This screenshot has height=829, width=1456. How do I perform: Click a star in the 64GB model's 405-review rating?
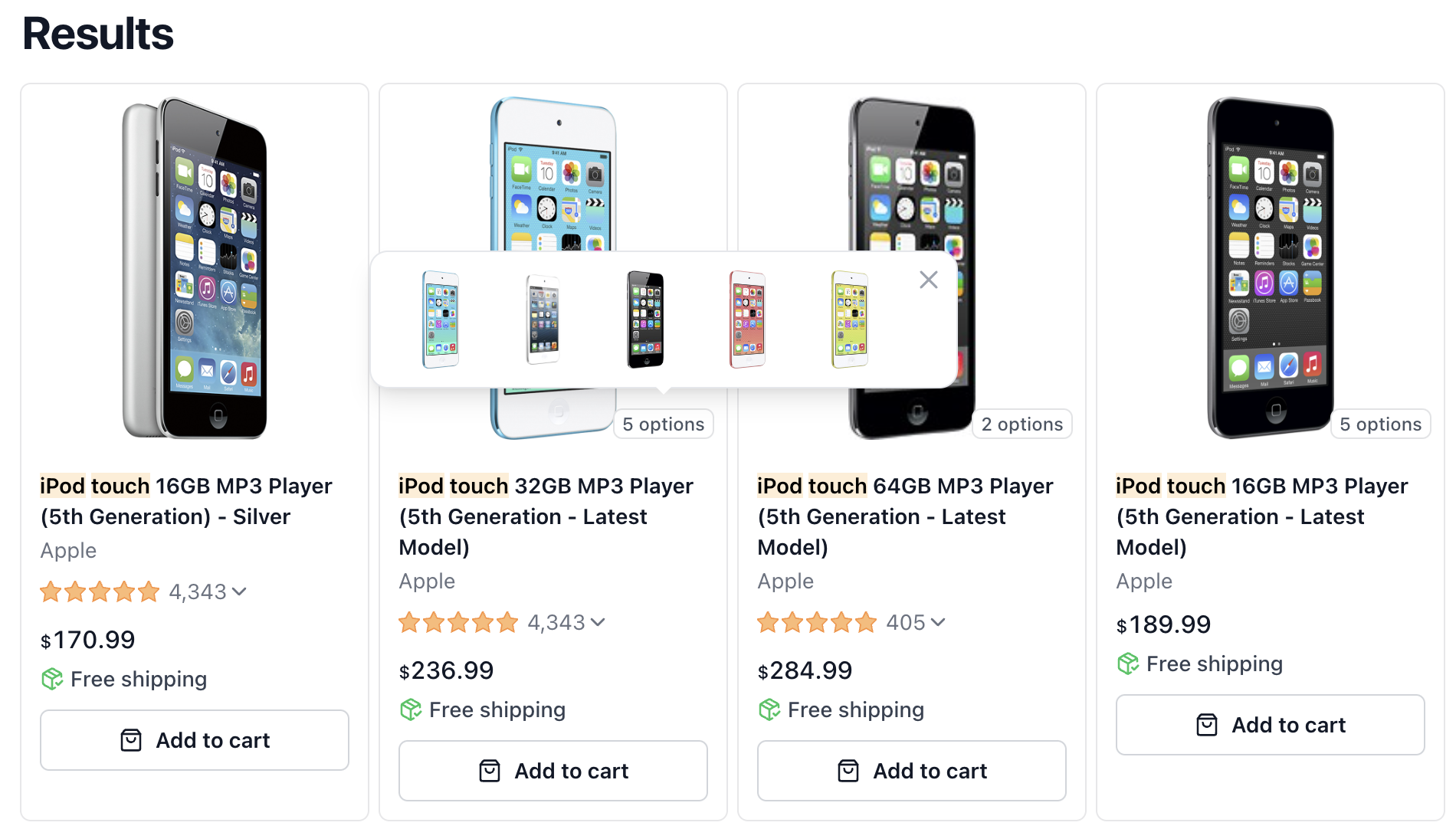[818, 622]
